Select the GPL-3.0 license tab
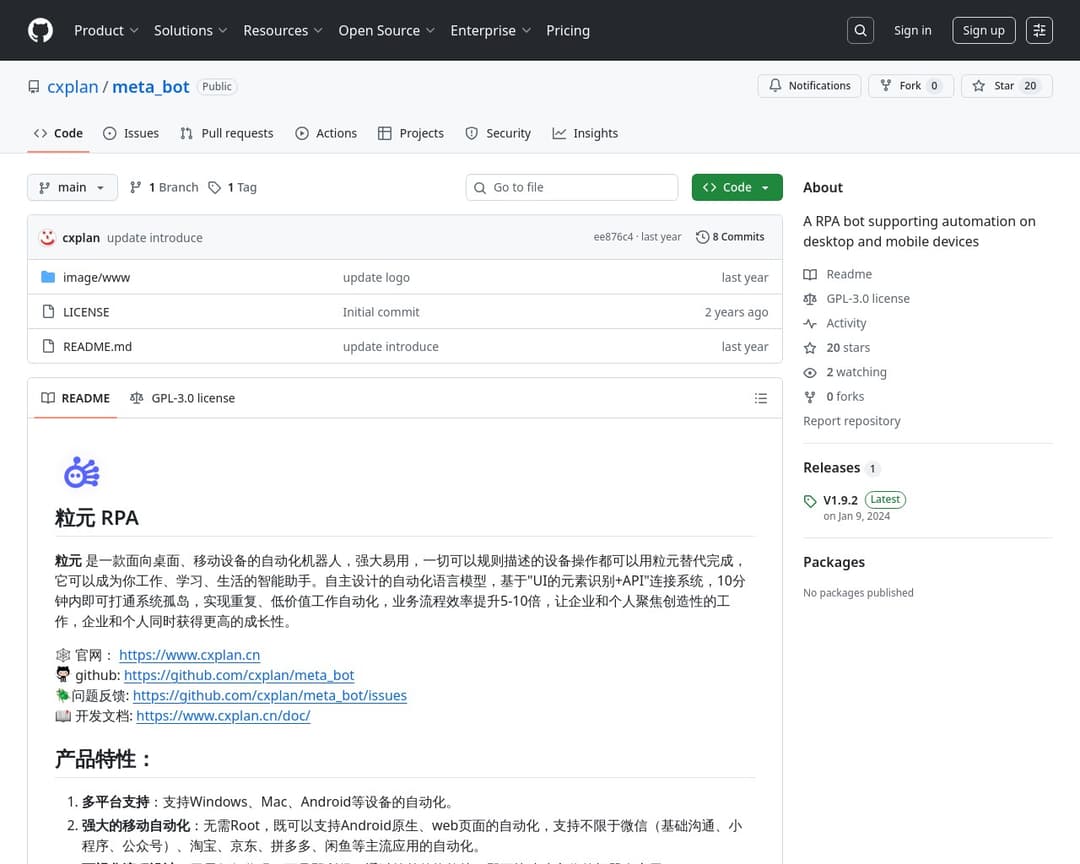1080x864 pixels. [183, 398]
